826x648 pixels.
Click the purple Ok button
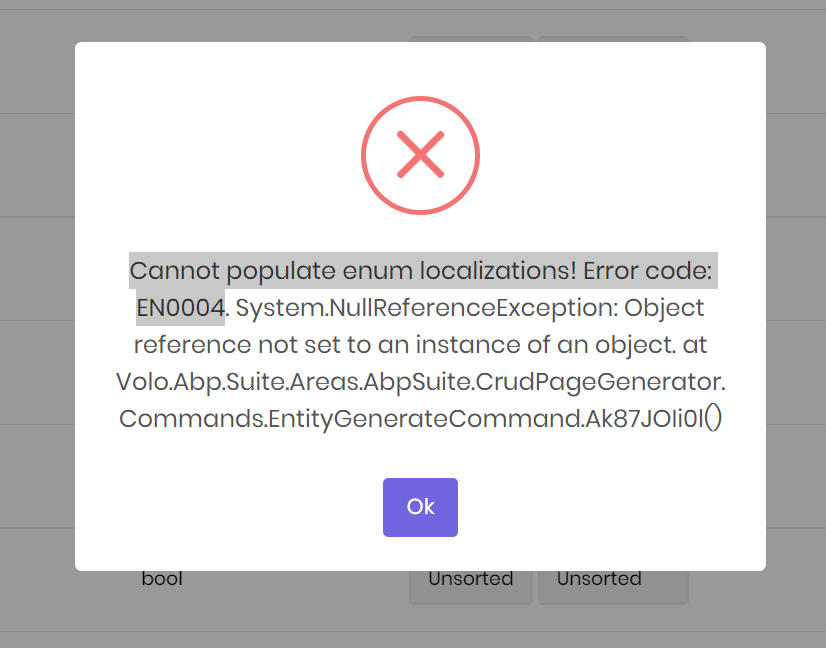pos(420,507)
